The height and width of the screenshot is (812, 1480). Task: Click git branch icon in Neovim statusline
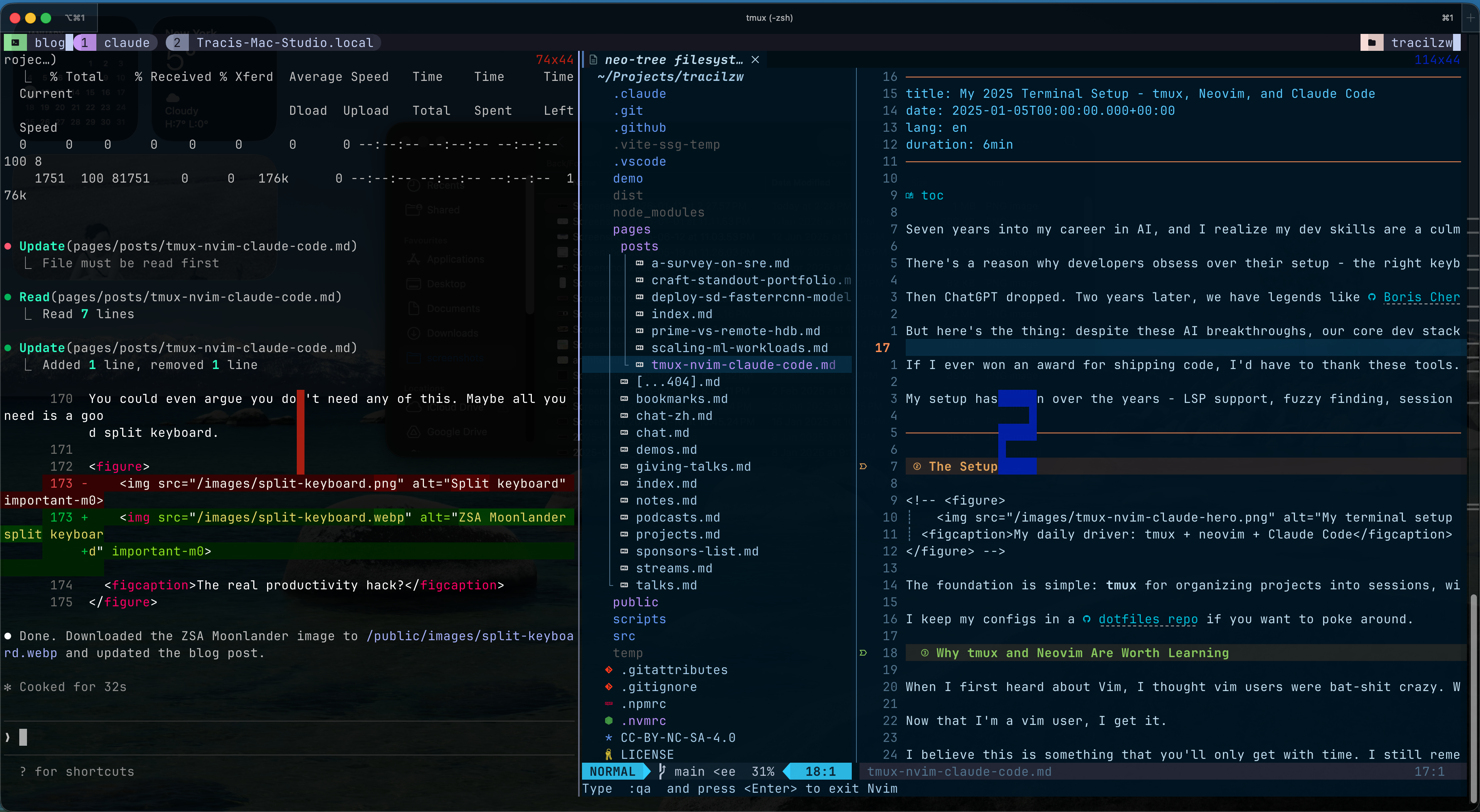tap(662, 771)
